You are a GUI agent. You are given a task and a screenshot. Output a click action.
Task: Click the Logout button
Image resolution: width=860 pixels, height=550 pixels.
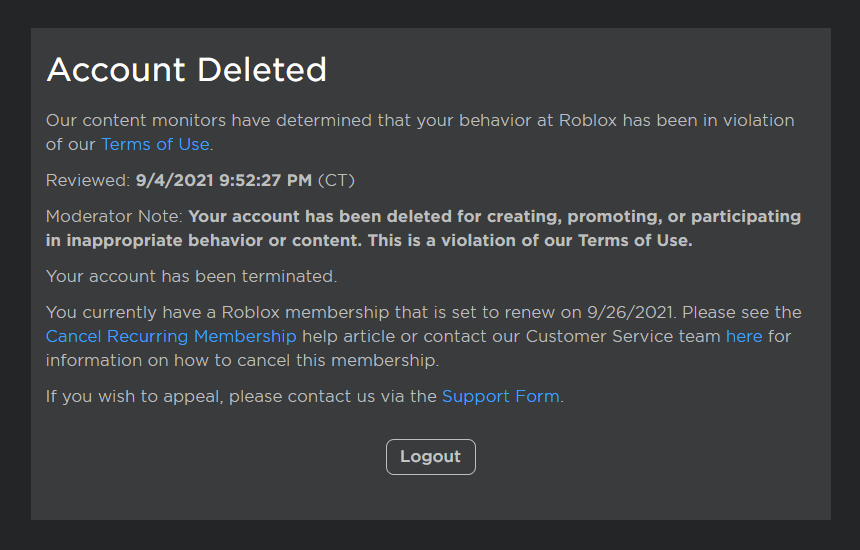[x=430, y=457]
